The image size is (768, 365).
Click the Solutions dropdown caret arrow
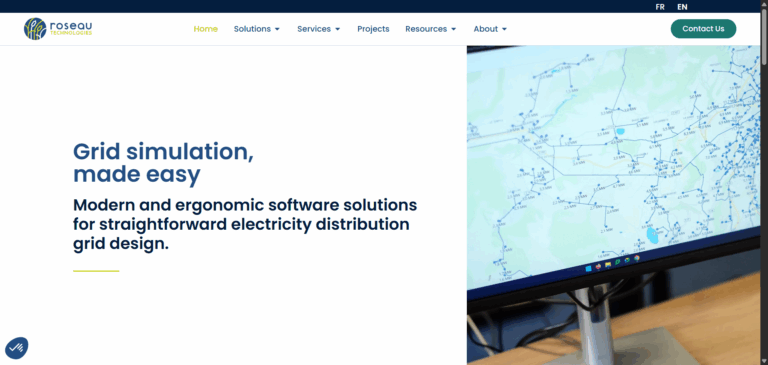coord(277,29)
